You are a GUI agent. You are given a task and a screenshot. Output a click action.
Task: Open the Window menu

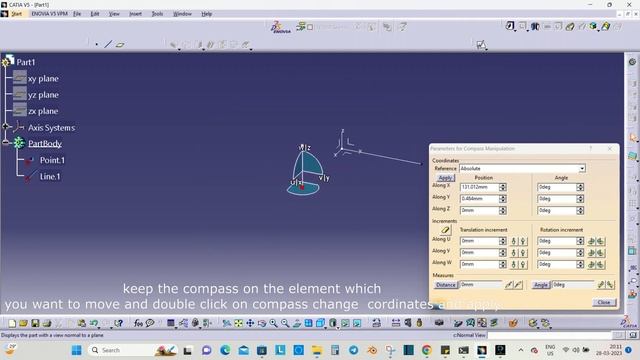182,14
